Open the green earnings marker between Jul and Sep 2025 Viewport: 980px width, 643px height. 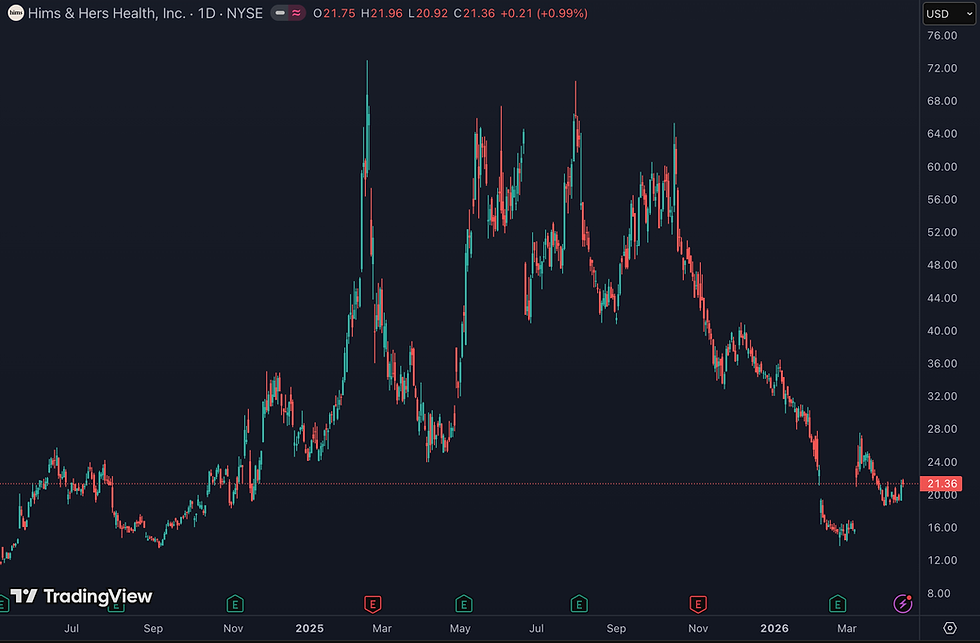[579, 604]
